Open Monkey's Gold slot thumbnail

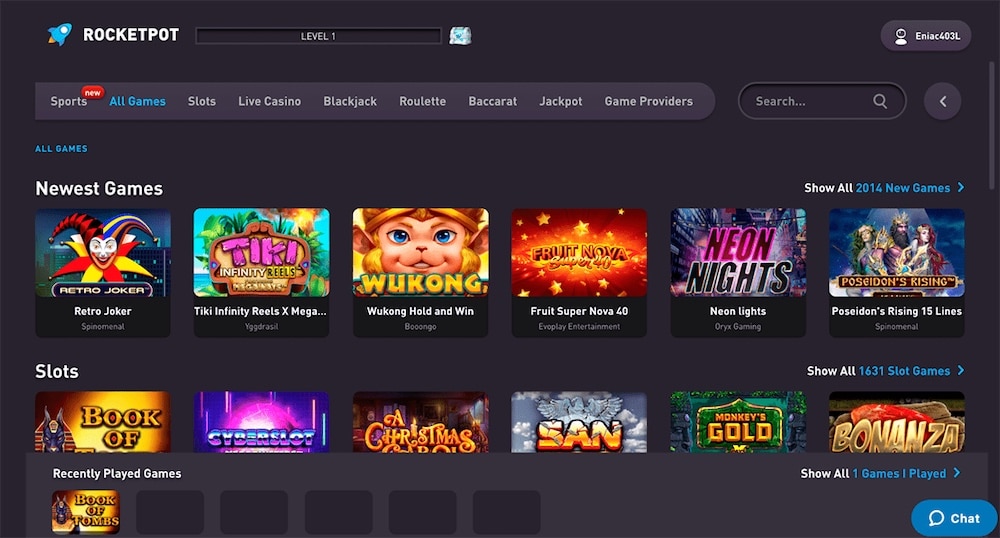coord(738,422)
